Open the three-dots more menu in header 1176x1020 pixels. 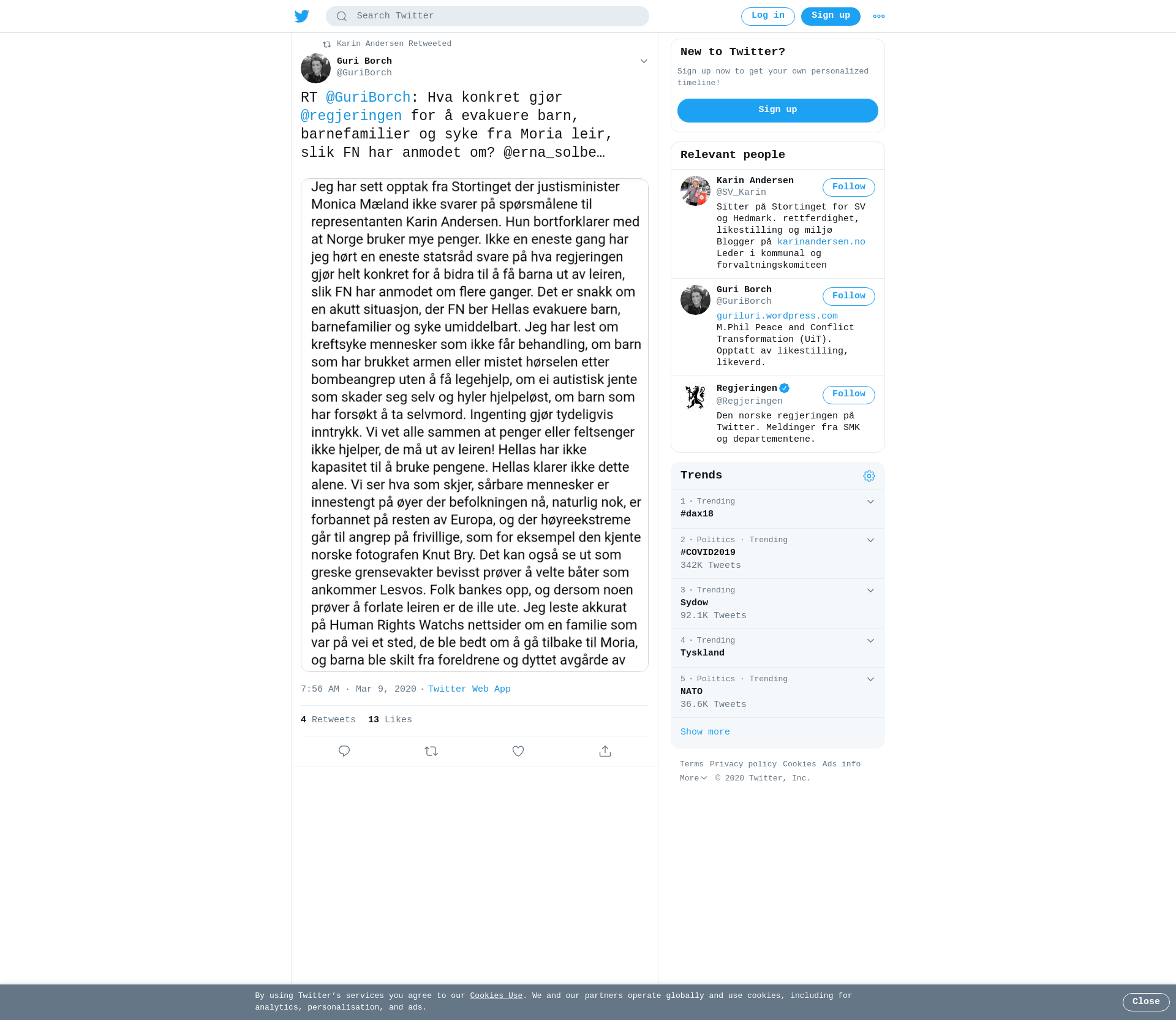click(878, 17)
